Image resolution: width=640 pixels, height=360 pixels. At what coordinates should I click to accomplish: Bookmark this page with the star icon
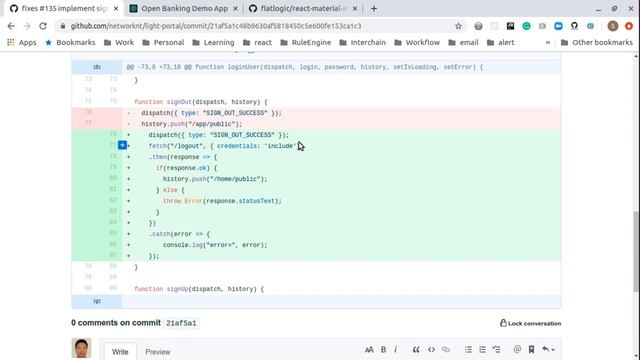coord(458,26)
